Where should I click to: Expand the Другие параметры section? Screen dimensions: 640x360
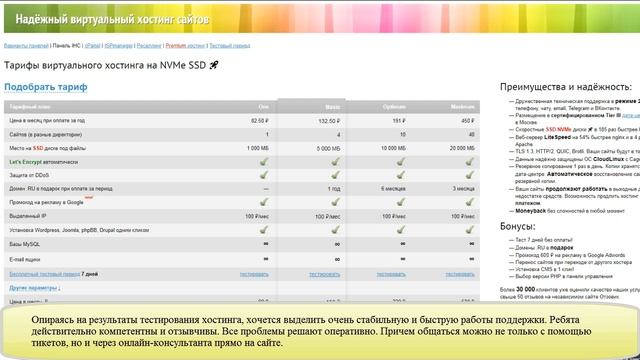pyautogui.click(x=35, y=288)
